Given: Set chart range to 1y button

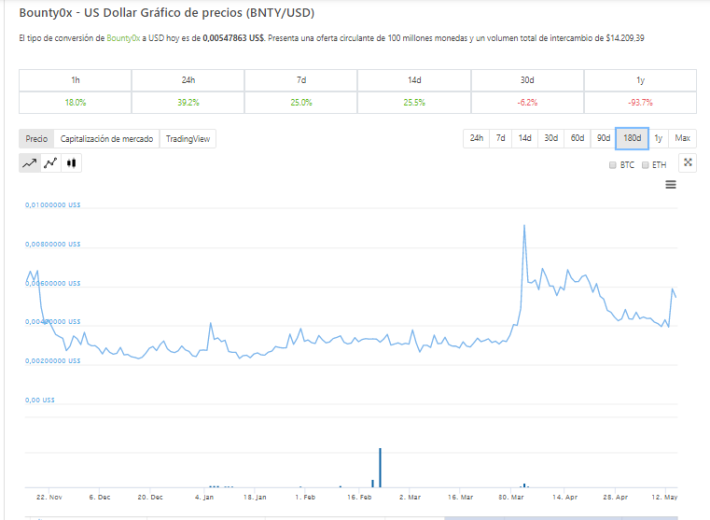Looking at the screenshot, I should [658, 138].
